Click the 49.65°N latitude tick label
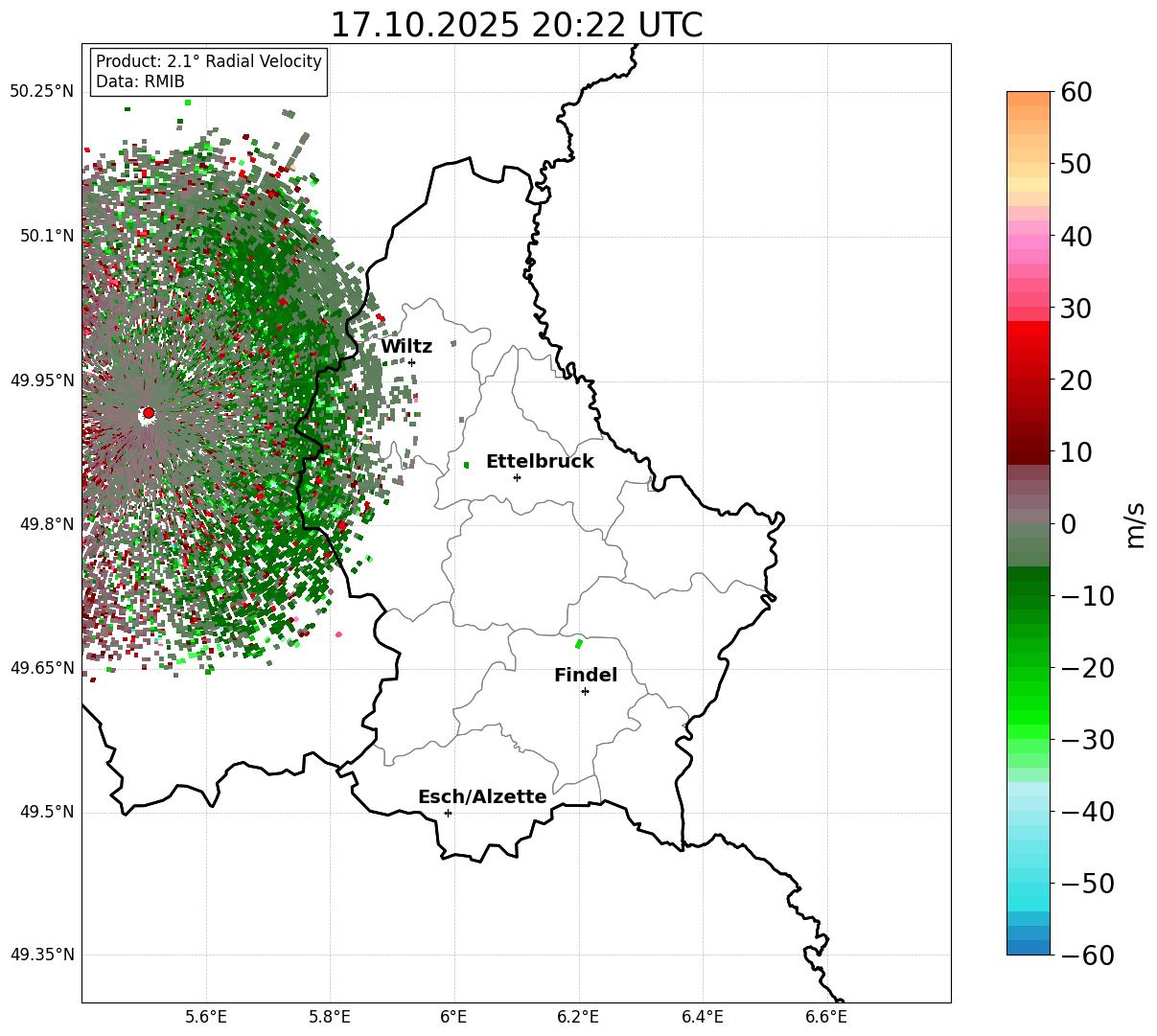This screenshot has width=1157, height=1036. tap(41, 668)
